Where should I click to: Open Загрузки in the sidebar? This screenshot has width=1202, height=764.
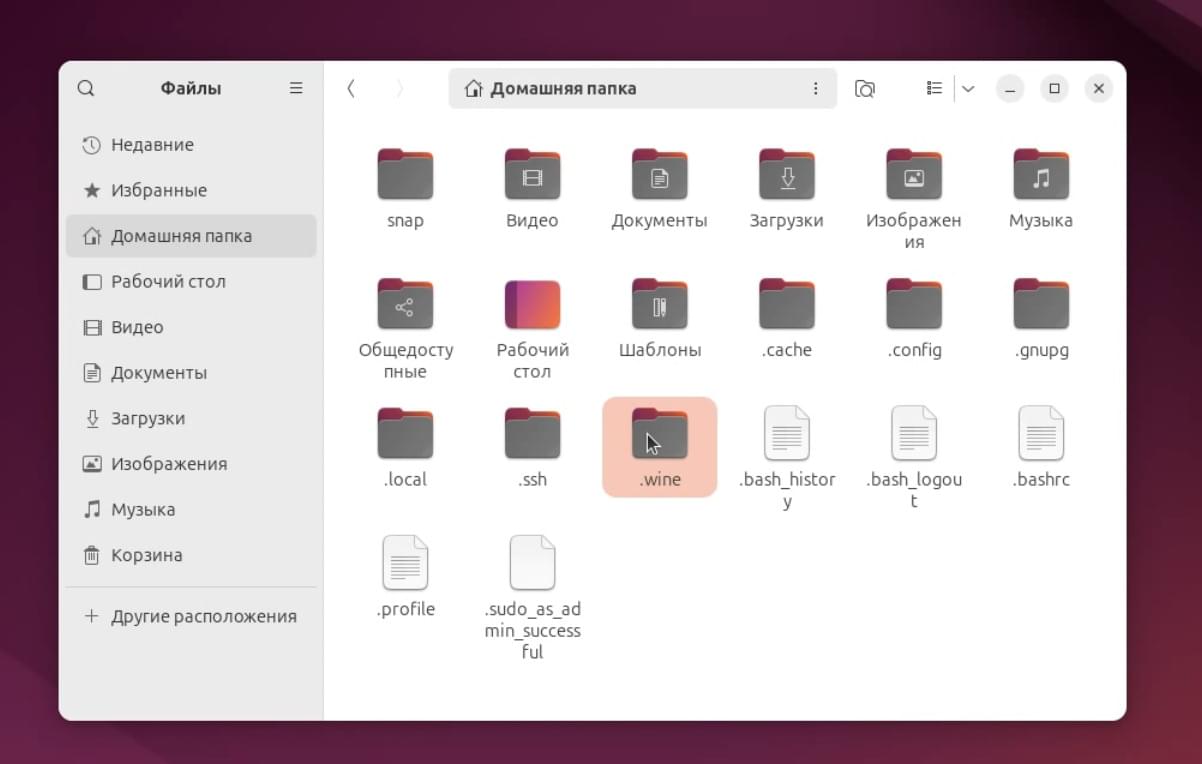click(x=191, y=418)
